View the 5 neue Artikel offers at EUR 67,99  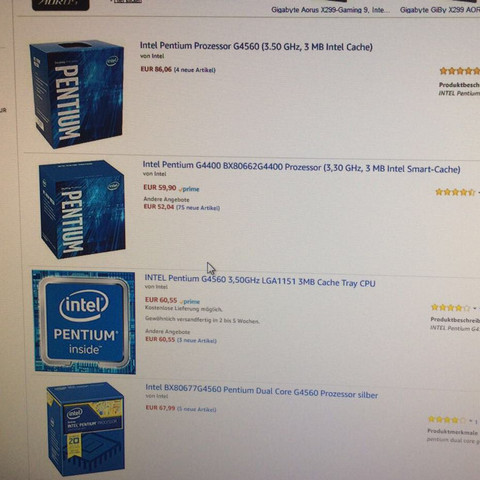click(x=196, y=409)
